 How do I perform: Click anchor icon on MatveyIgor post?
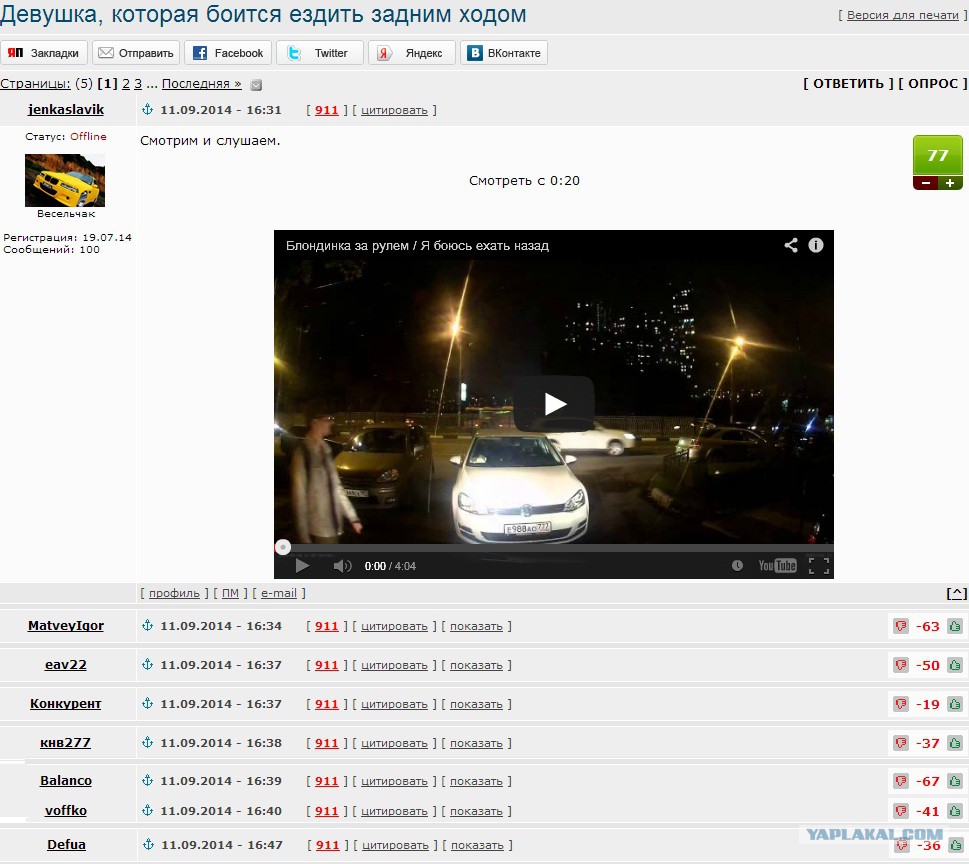[x=147, y=625]
